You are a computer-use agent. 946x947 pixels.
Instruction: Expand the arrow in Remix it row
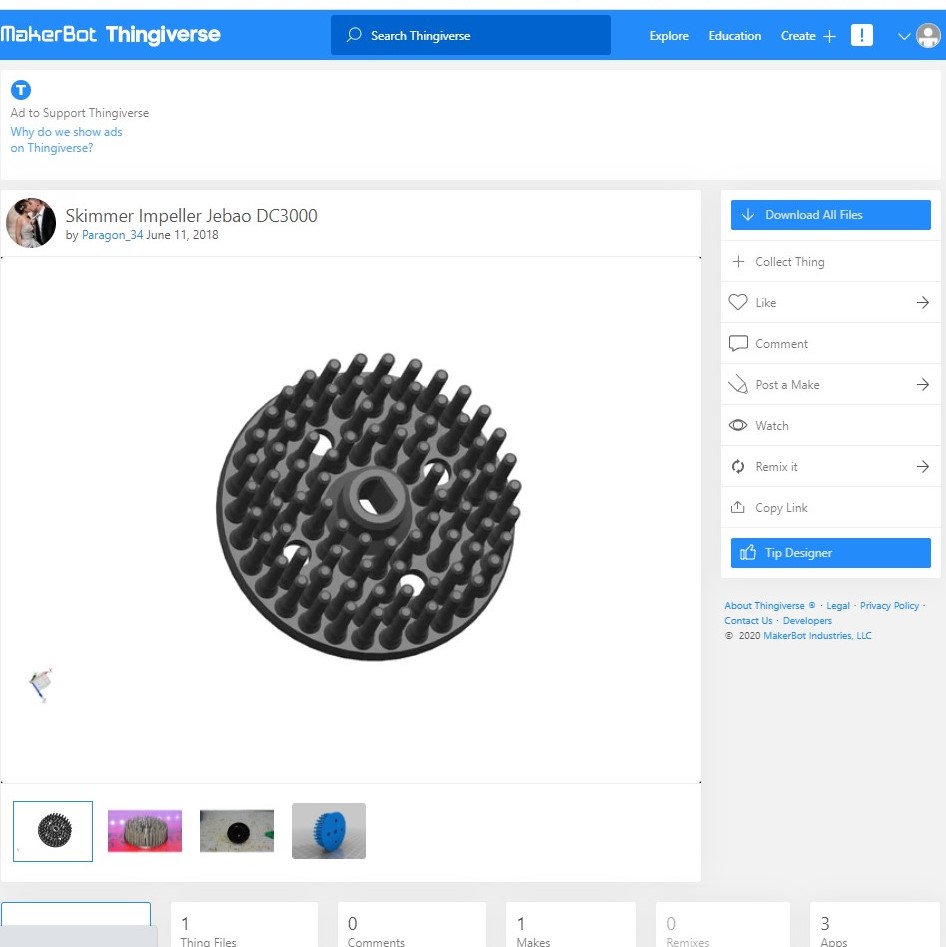click(x=922, y=466)
